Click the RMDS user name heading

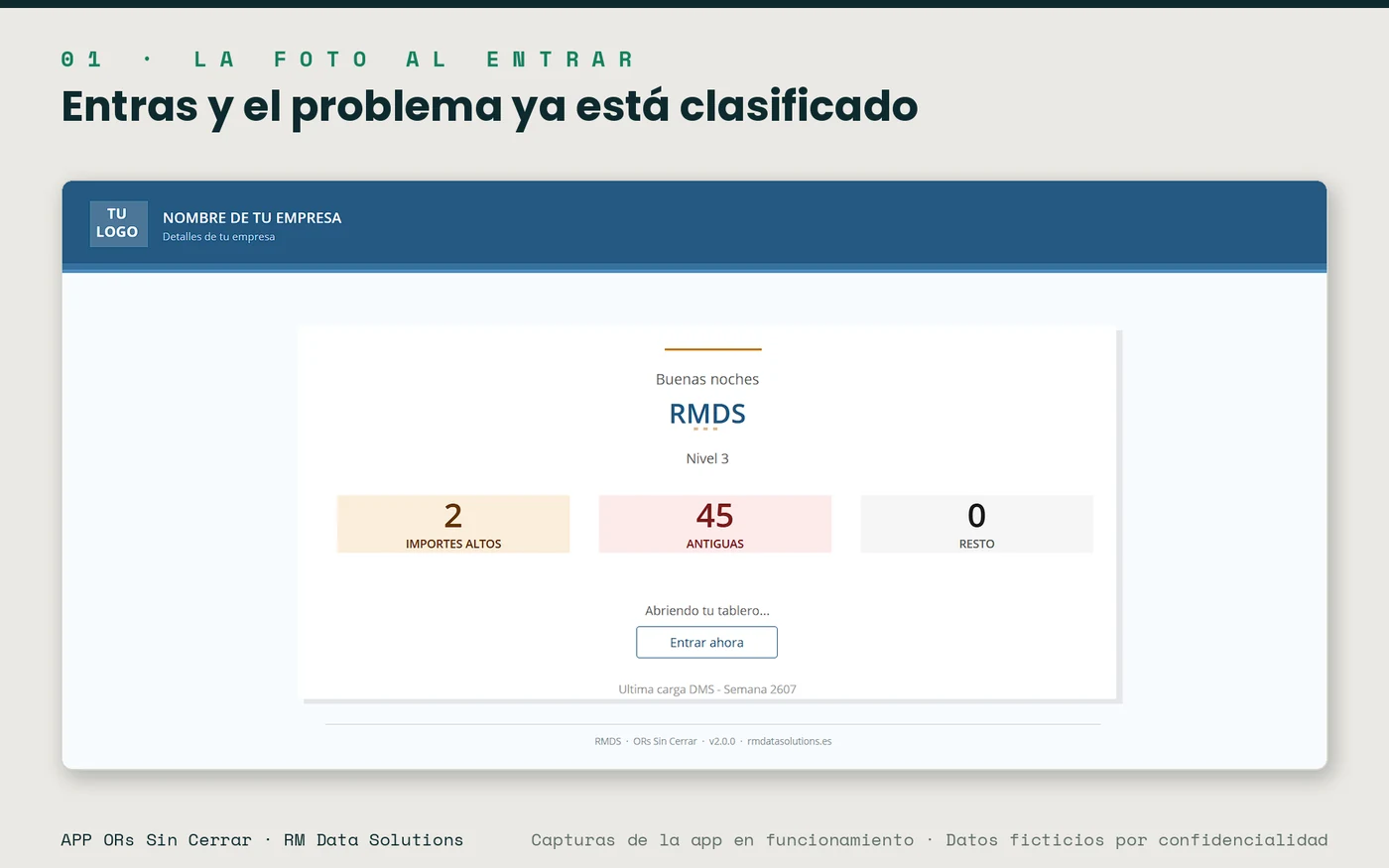tap(707, 414)
